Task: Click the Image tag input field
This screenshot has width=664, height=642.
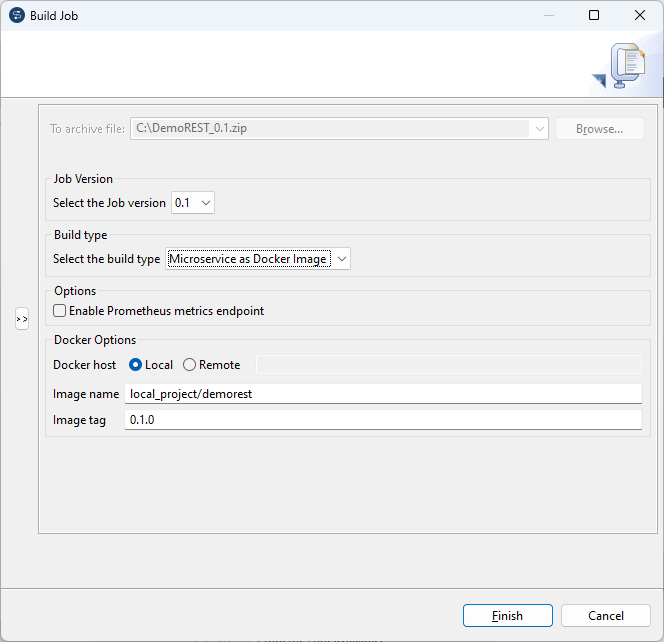Action: point(383,421)
